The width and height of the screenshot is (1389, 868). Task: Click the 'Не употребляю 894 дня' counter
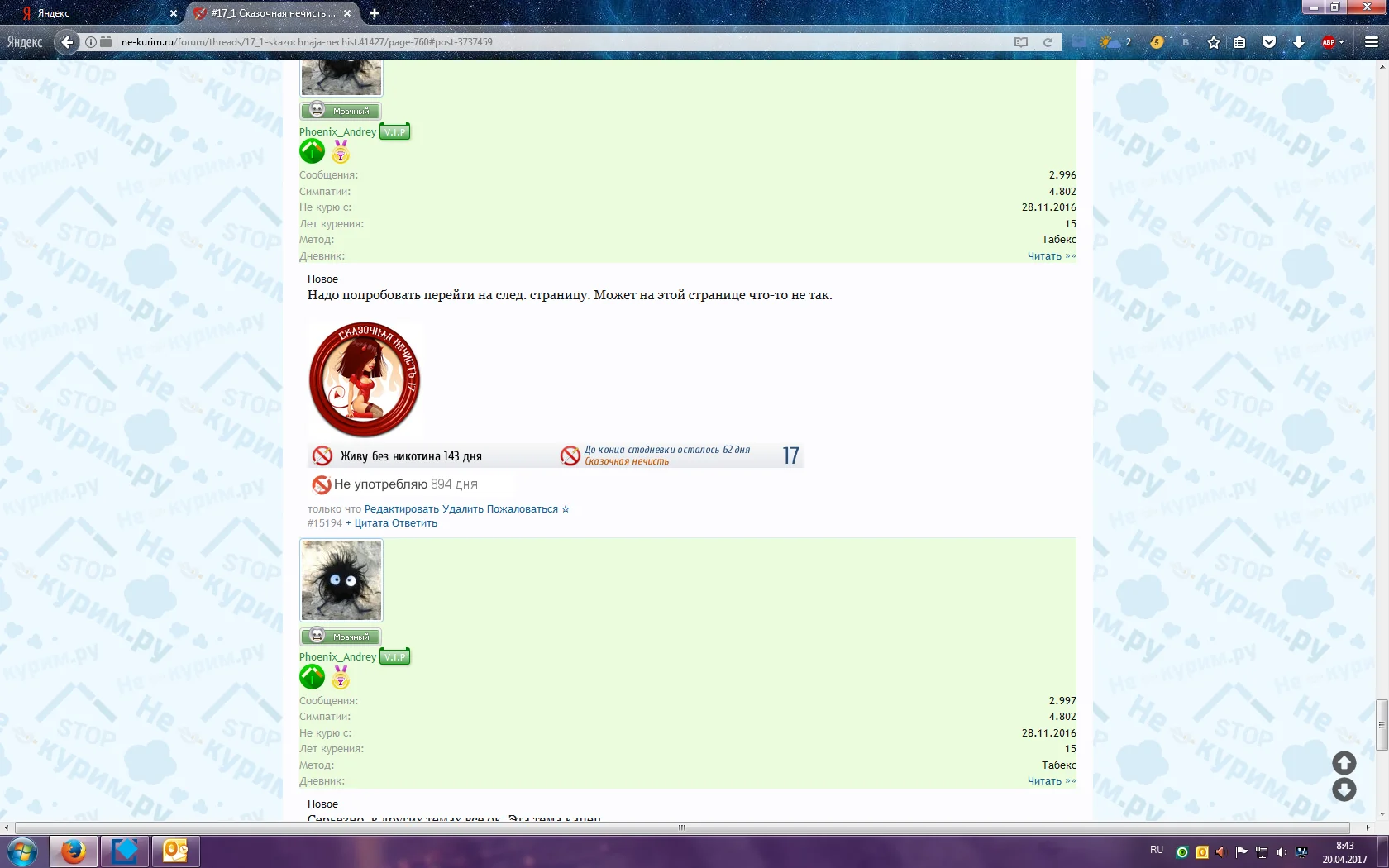pos(394,484)
